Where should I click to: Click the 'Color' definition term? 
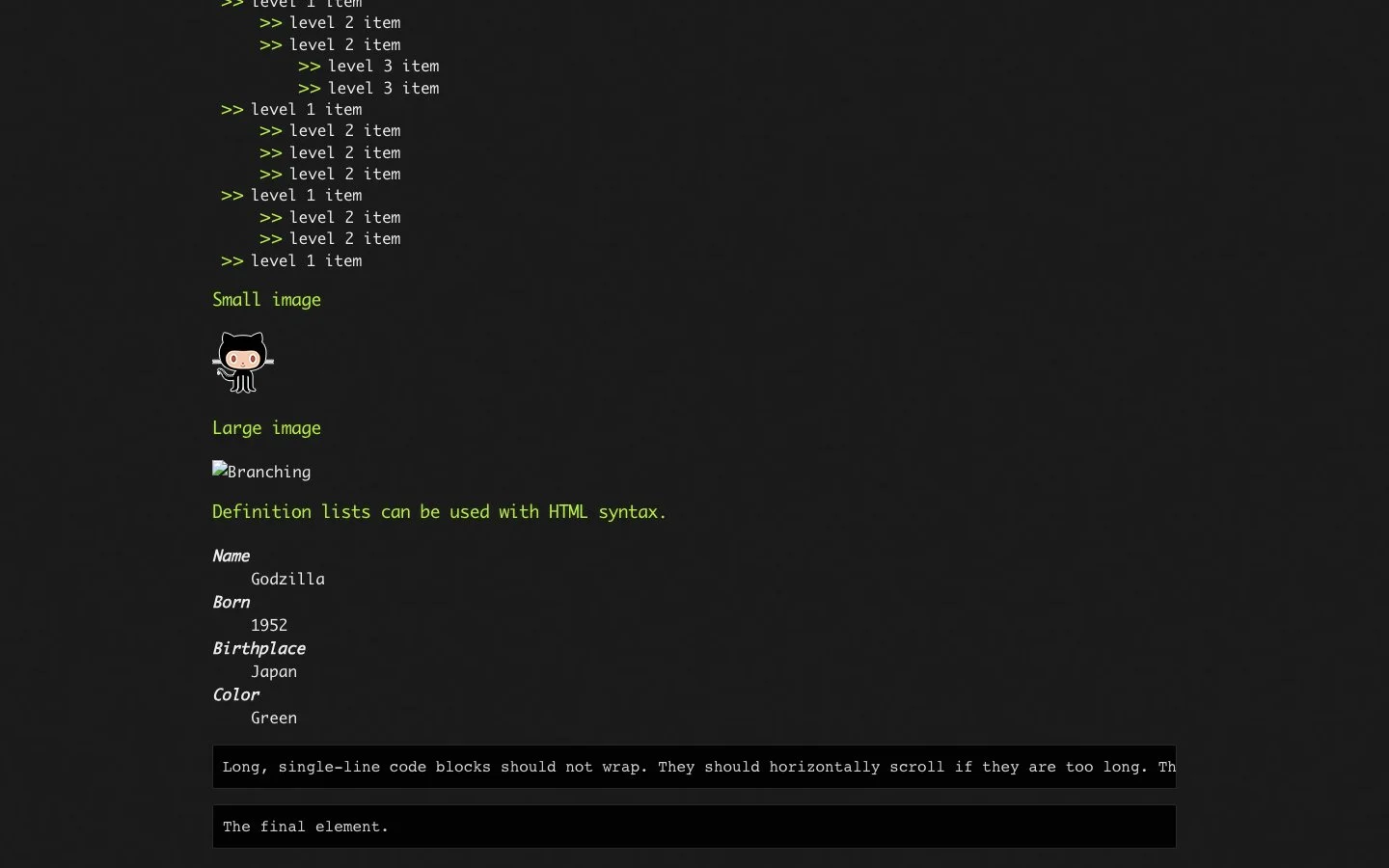click(x=235, y=694)
